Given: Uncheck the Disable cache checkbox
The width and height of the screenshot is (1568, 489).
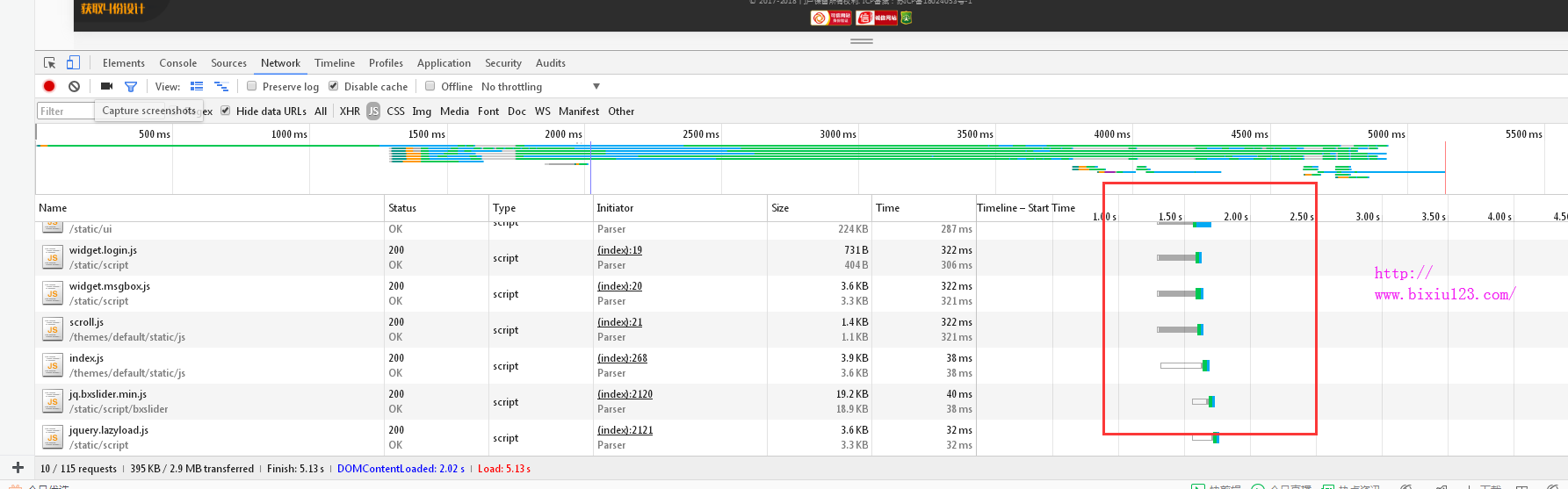Looking at the screenshot, I should pos(334,86).
